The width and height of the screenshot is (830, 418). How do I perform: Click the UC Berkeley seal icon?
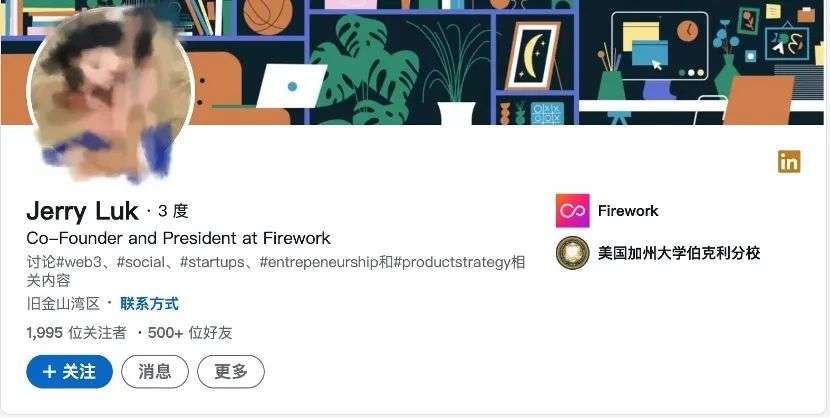[572, 252]
